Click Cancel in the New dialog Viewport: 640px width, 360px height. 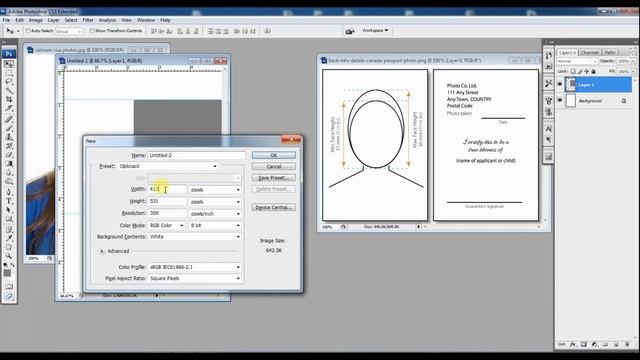(x=273, y=166)
